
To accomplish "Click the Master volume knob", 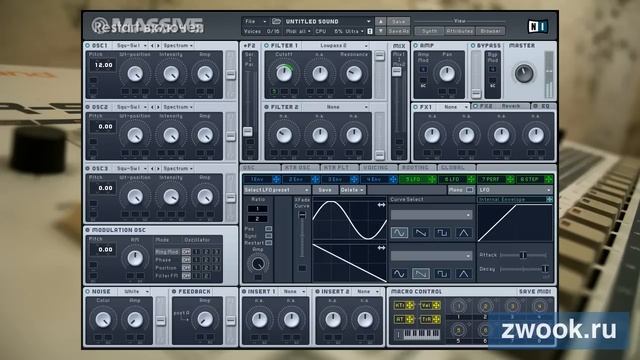I will (x=524, y=73).
